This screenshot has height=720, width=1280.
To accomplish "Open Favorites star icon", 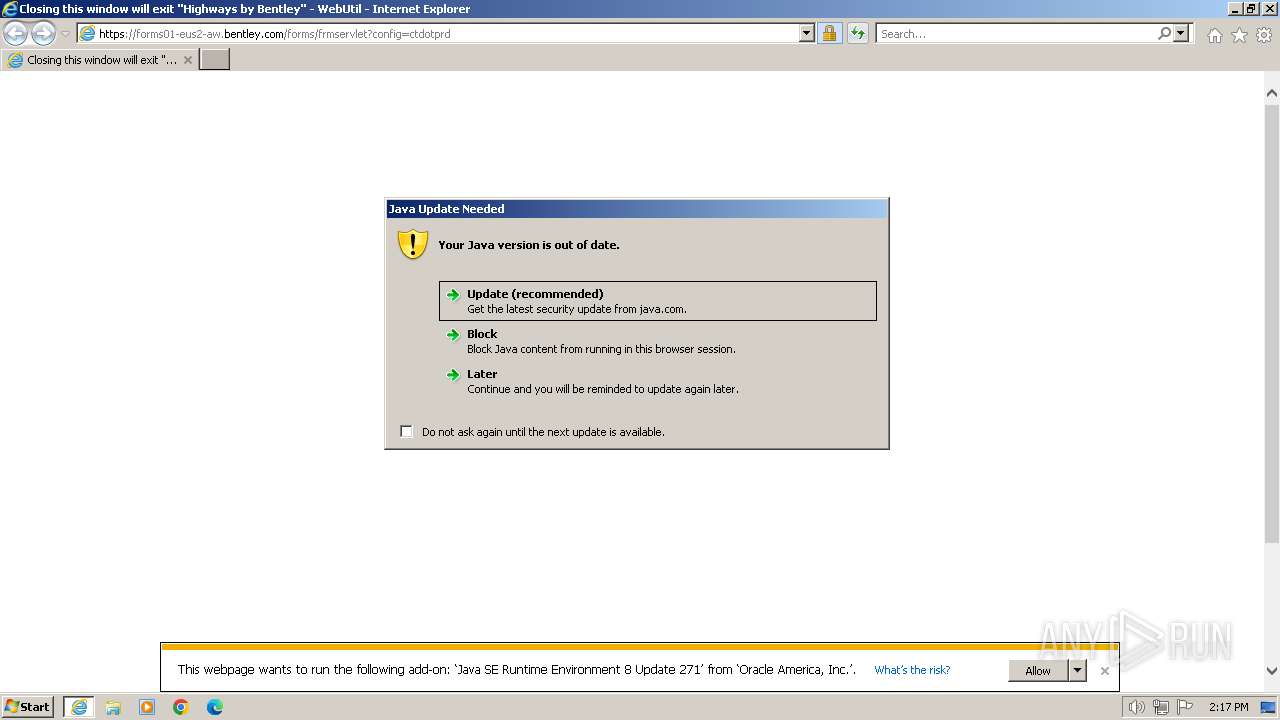I will tap(1239, 35).
